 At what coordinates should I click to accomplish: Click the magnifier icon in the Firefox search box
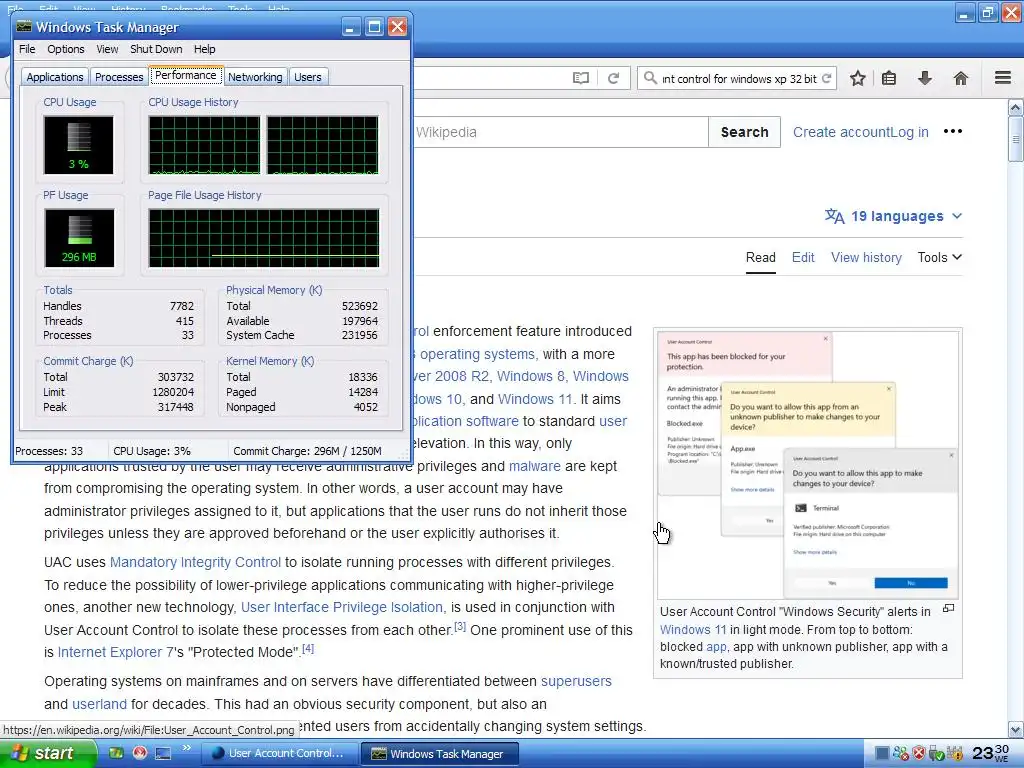(x=650, y=78)
